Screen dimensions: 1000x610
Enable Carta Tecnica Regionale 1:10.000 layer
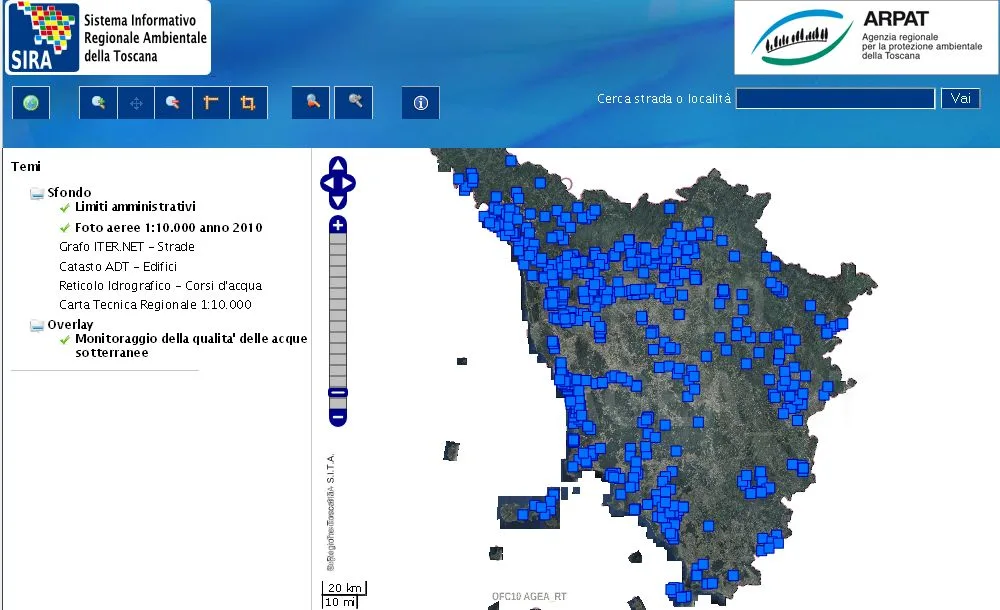tap(155, 305)
